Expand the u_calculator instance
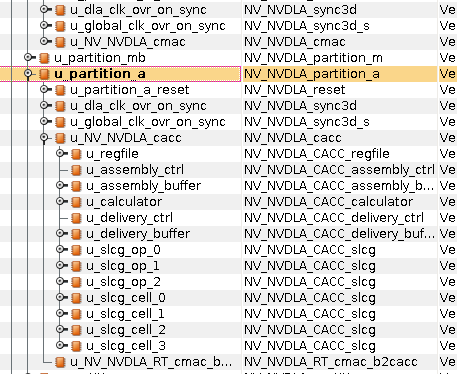Image resolution: width=457 pixels, height=374 pixels. [60, 201]
